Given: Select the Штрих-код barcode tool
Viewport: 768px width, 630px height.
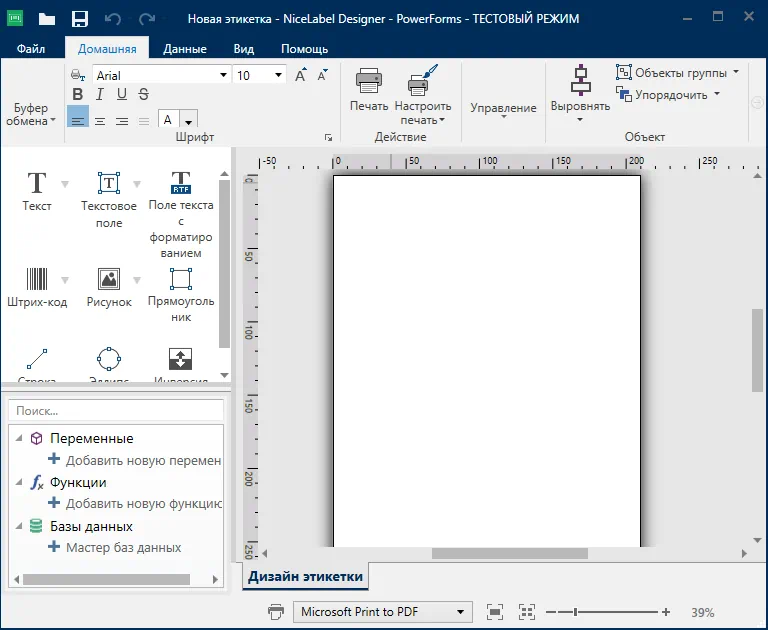Looking at the screenshot, I should click(x=37, y=288).
